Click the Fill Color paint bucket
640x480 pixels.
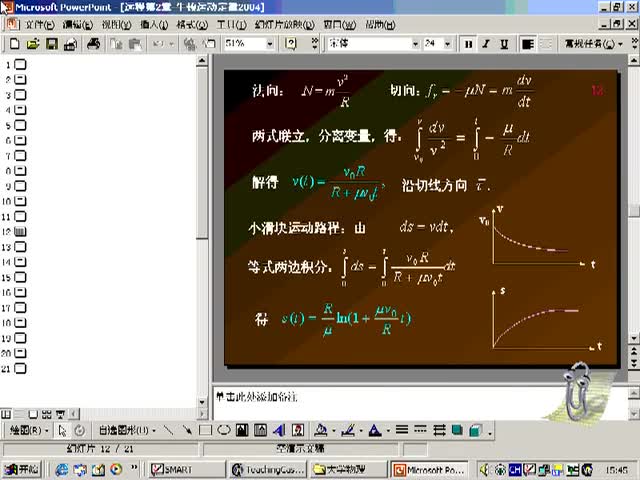pyautogui.click(x=321, y=430)
